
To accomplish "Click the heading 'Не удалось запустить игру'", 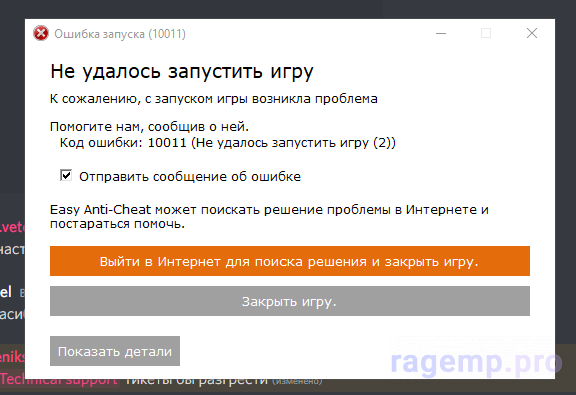I will point(182,72).
